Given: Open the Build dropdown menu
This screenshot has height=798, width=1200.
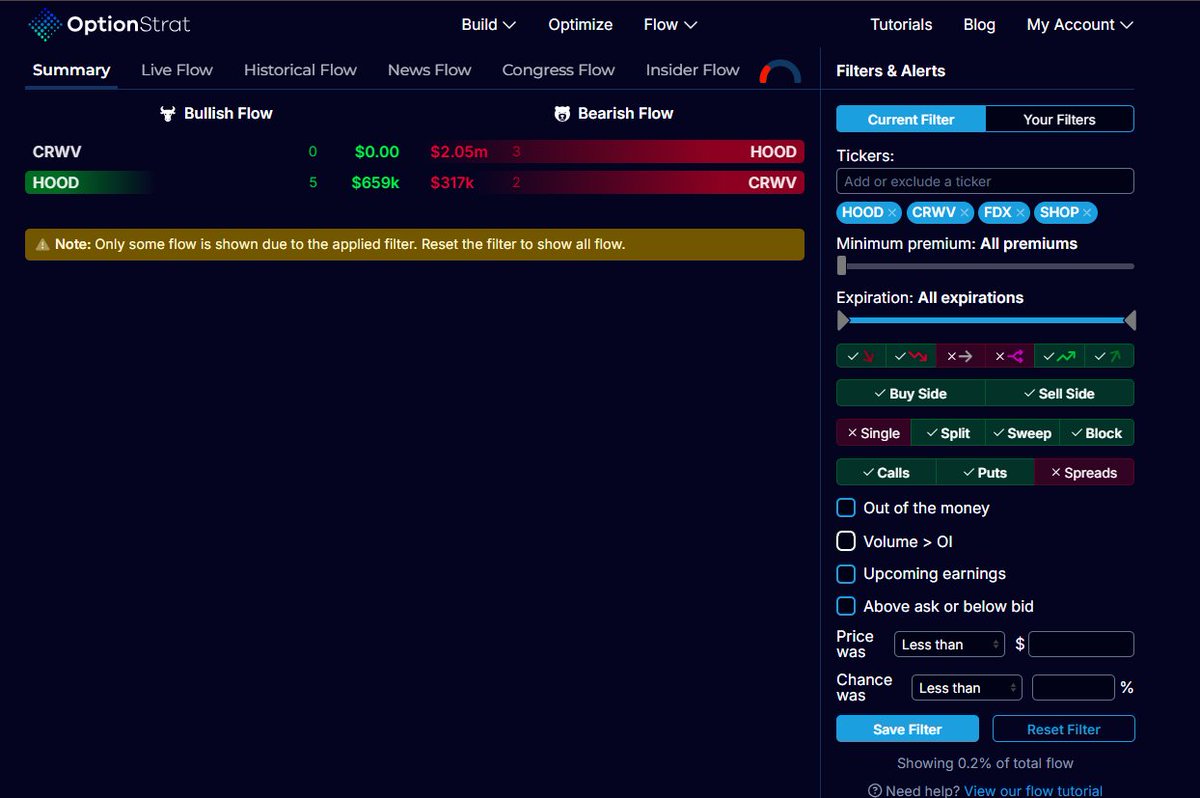Looking at the screenshot, I should click(488, 24).
